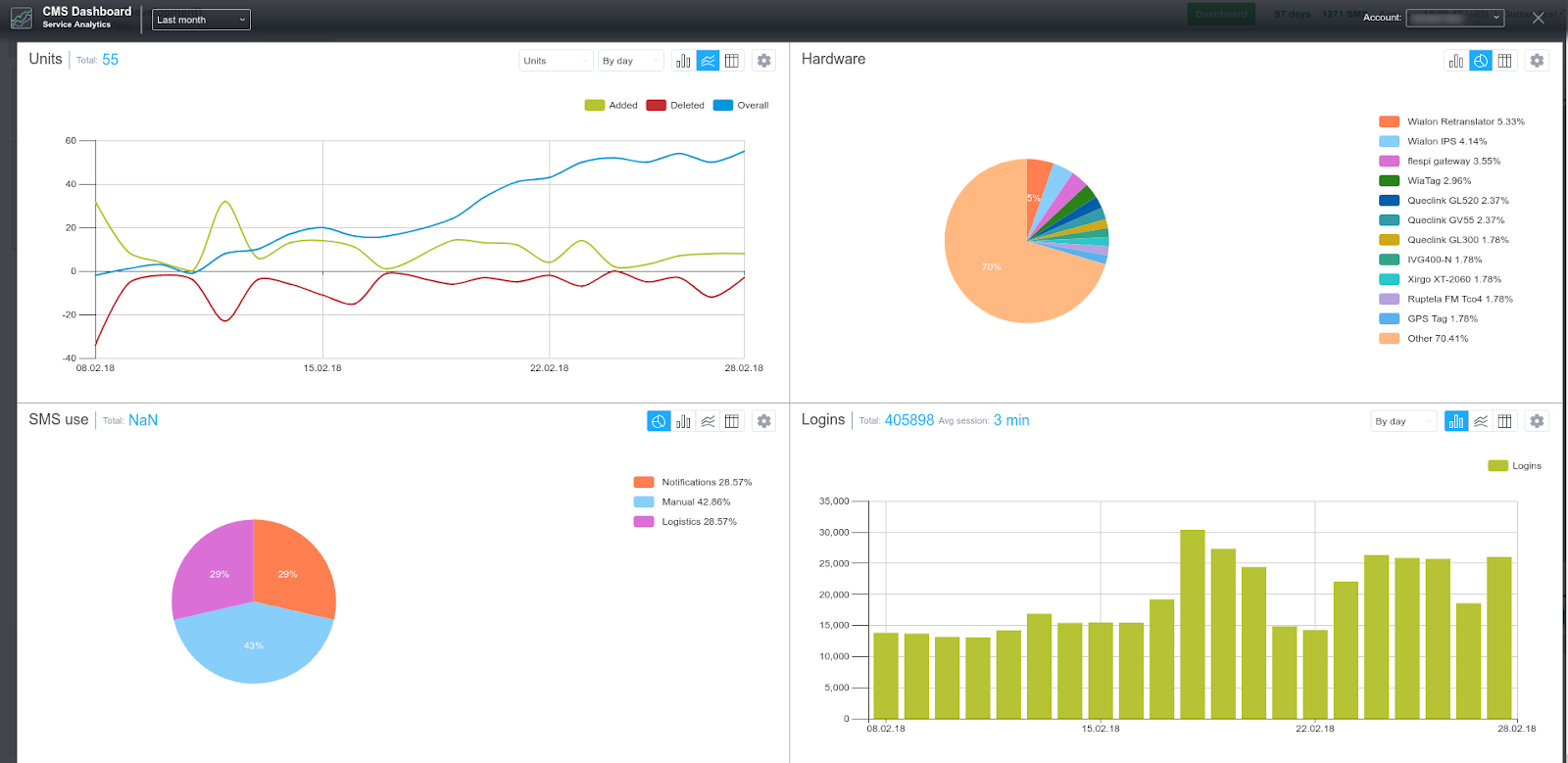Show Hardware widget as table
Image resolution: width=1568 pixels, height=763 pixels.
(x=1505, y=61)
